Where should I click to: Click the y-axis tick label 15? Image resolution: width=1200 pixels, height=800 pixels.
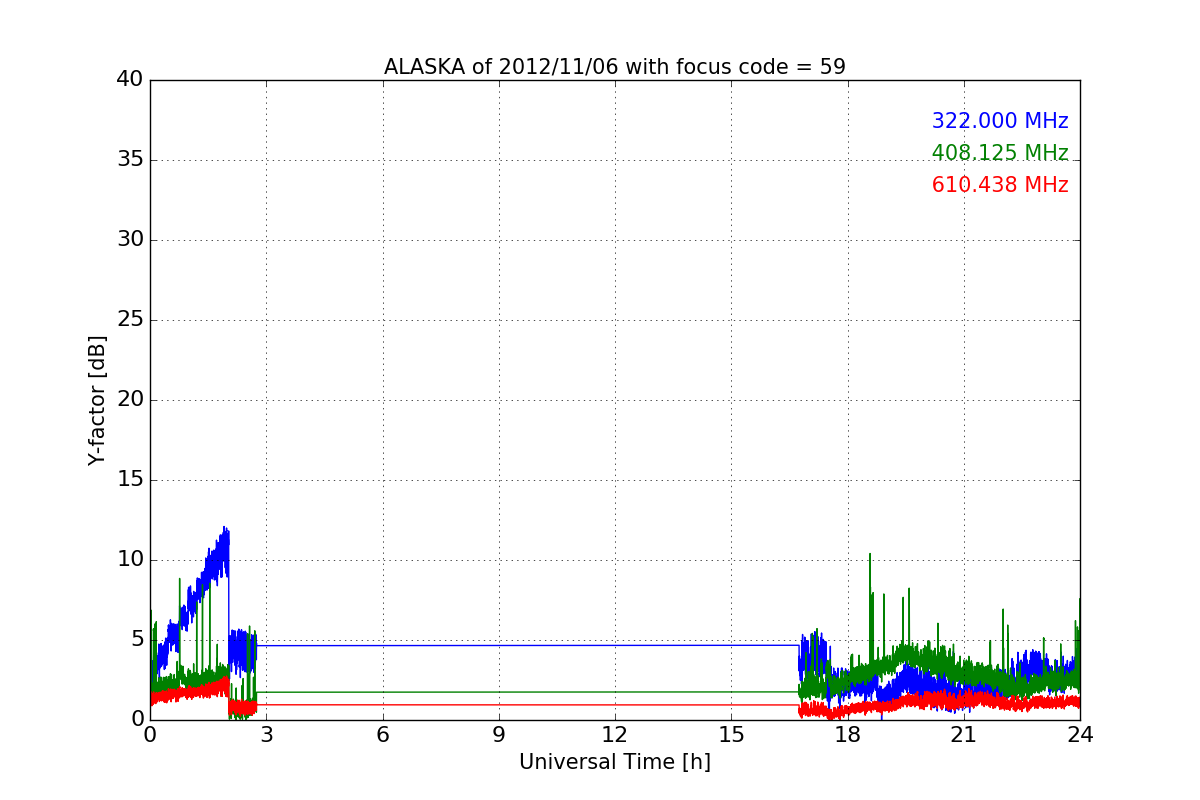pyautogui.click(x=130, y=480)
